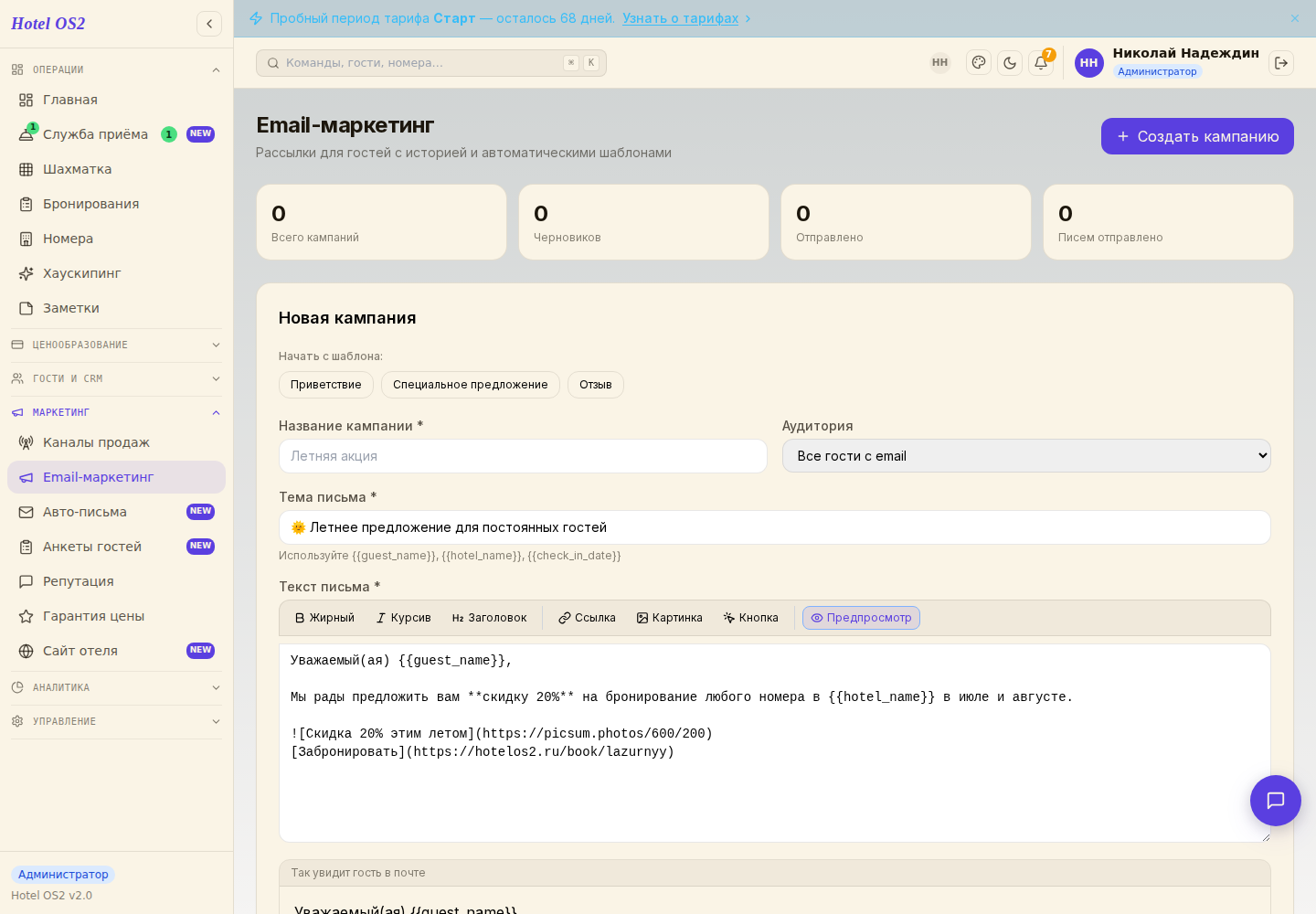Expand the Управление section
Image resolution: width=1316 pixels, height=914 pixels.
click(116, 721)
